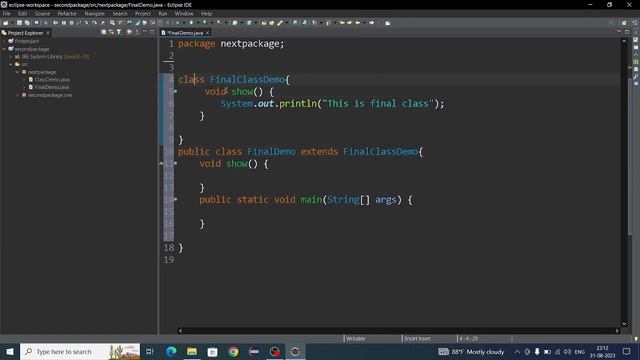Image resolution: width=640 pixels, height=360 pixels.
Task: Open the Windows Start menu
Action: tap(10, 351)
